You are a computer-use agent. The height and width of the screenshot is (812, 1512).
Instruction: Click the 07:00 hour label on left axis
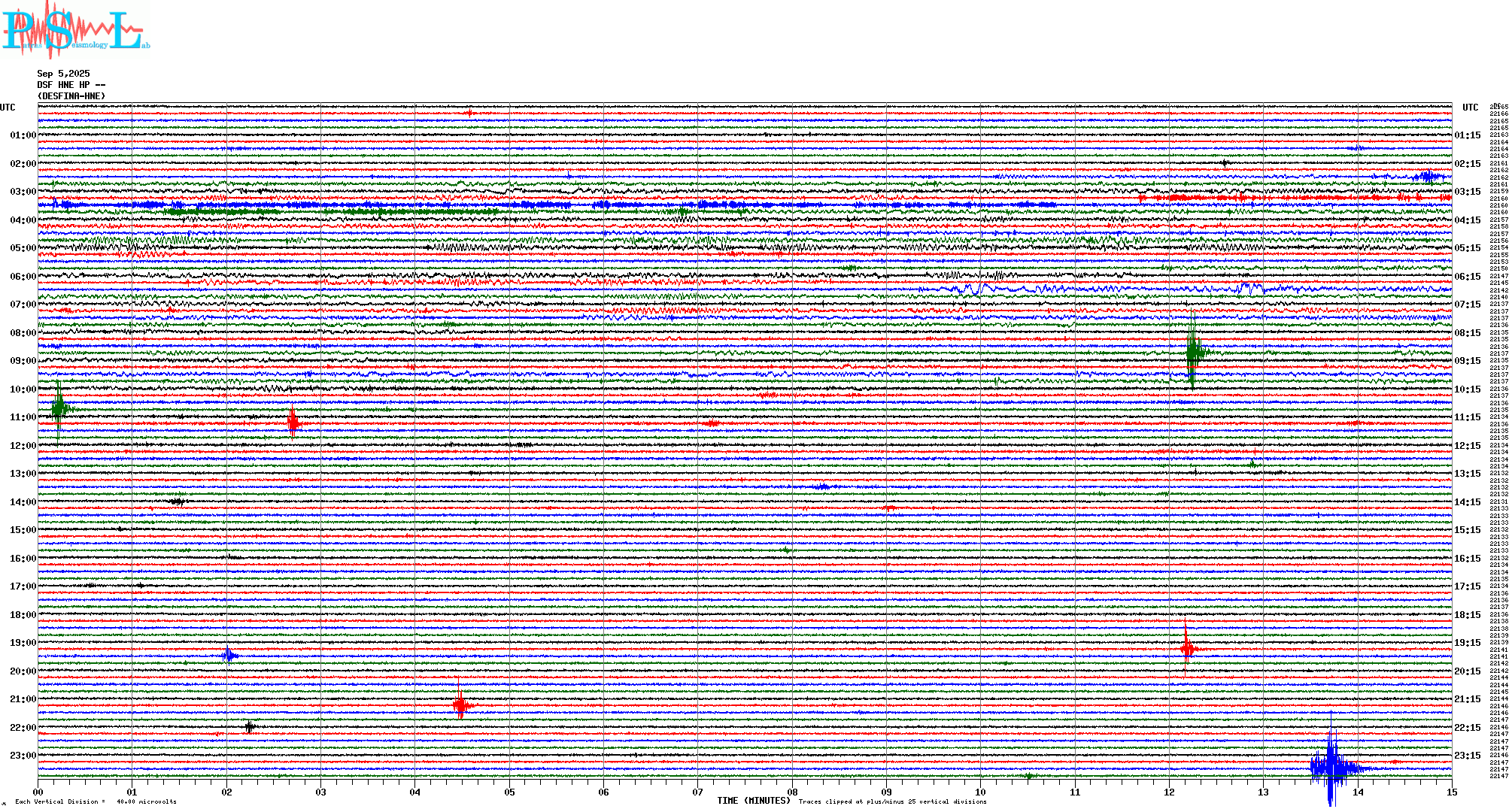pos(23,304)
